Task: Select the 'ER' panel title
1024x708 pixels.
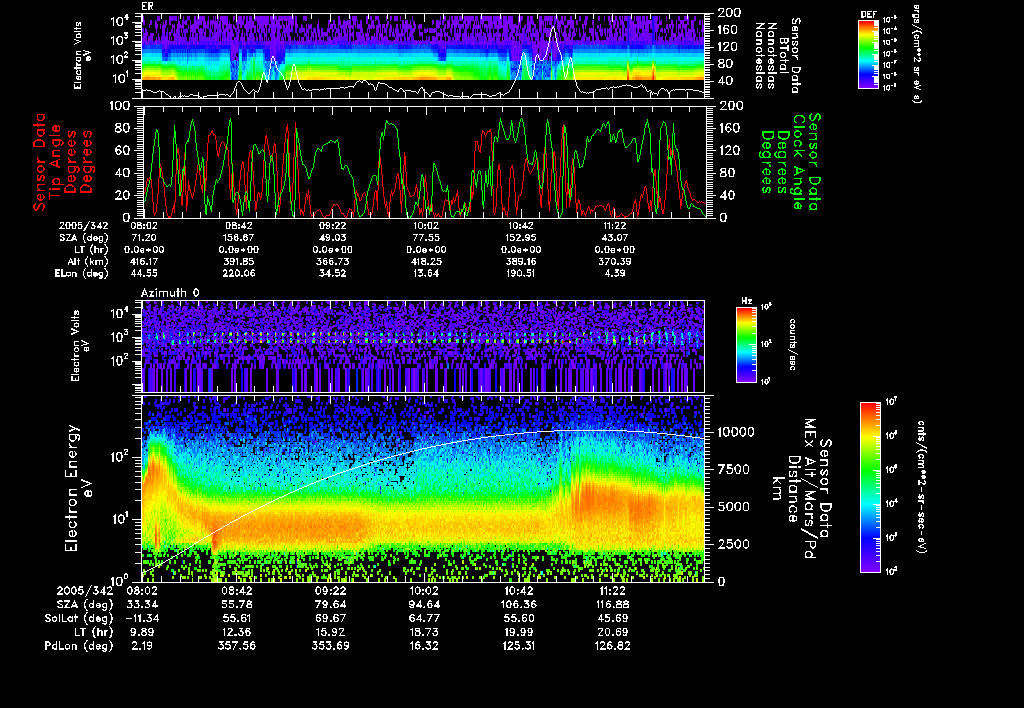Action: point(147,7)
